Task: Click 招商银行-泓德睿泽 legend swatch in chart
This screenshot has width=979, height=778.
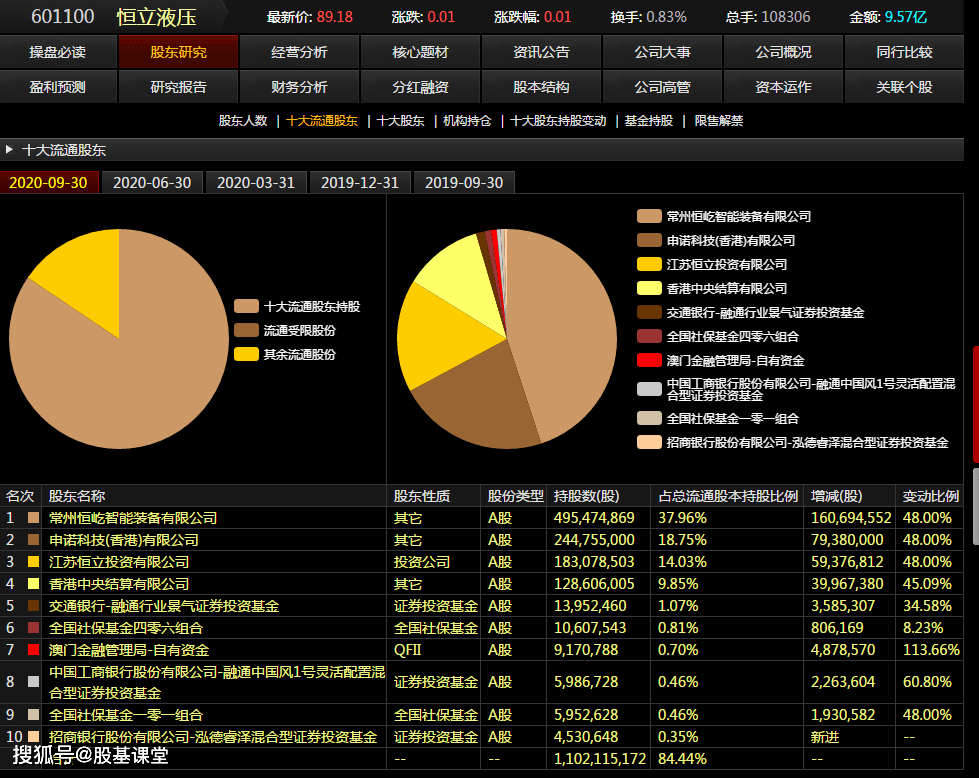Action: (x=649, y=442)
